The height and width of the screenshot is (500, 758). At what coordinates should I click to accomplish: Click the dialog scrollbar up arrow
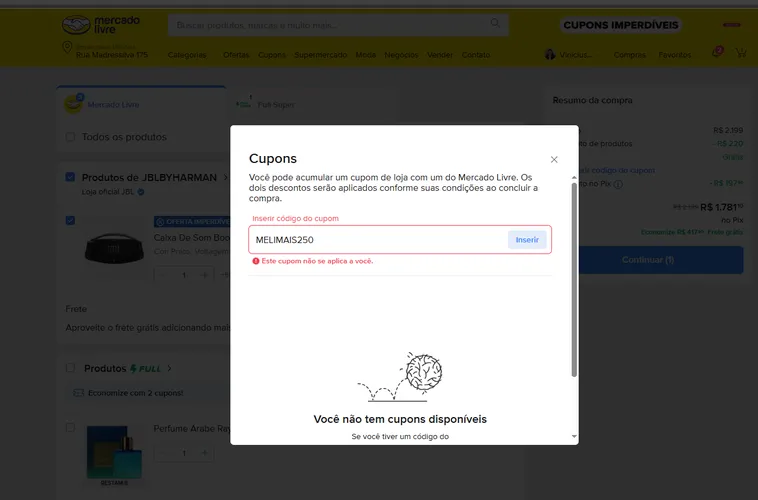pyautogui.click(x=574, y=178)
